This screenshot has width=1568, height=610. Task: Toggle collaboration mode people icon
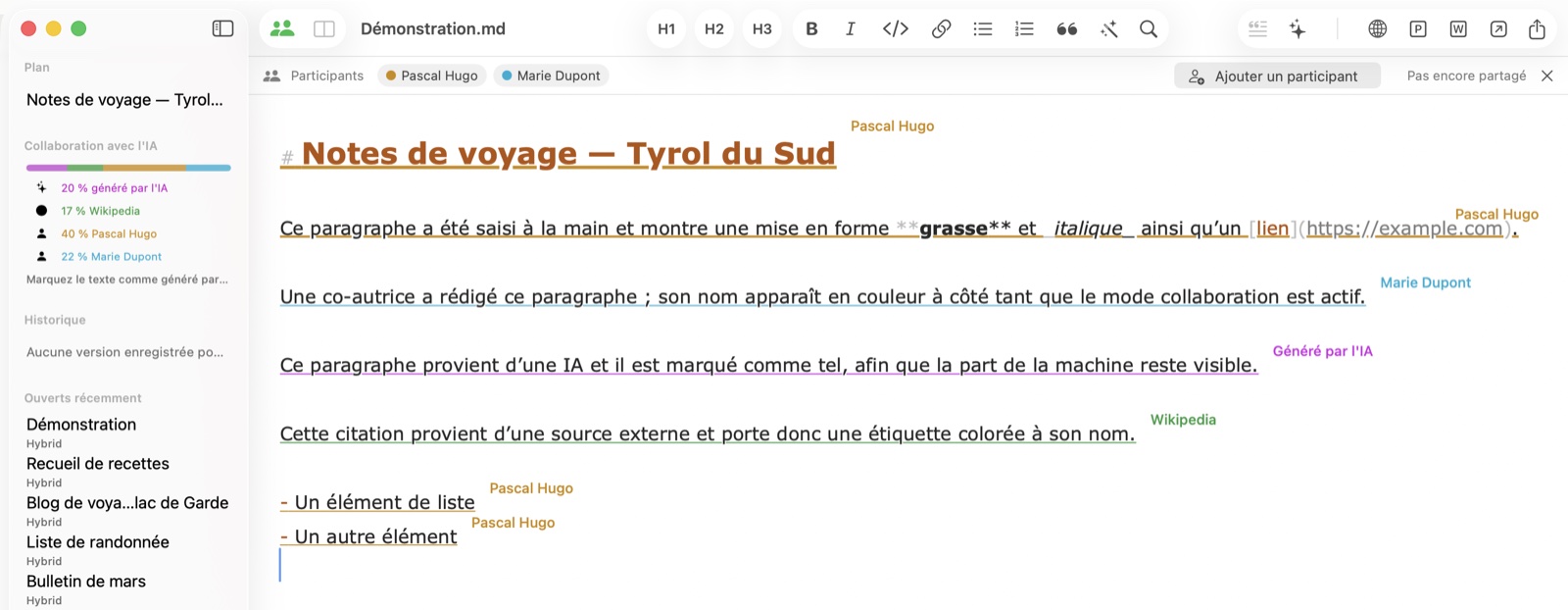click(282, 28)
